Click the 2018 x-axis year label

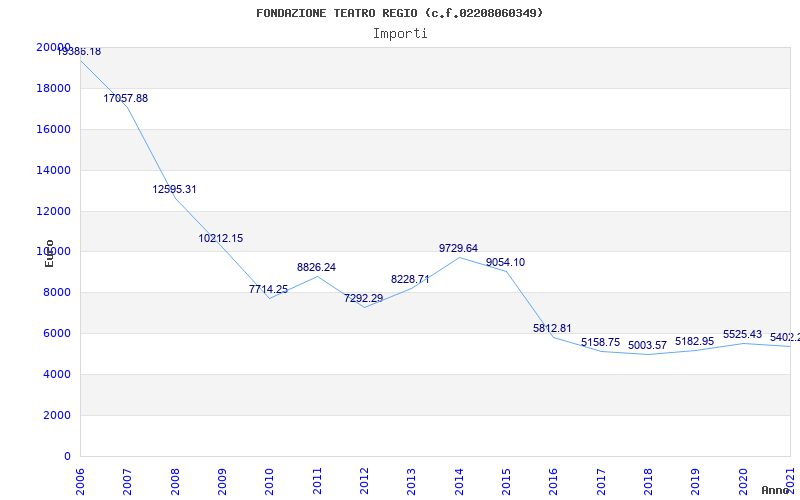point(648,482)
